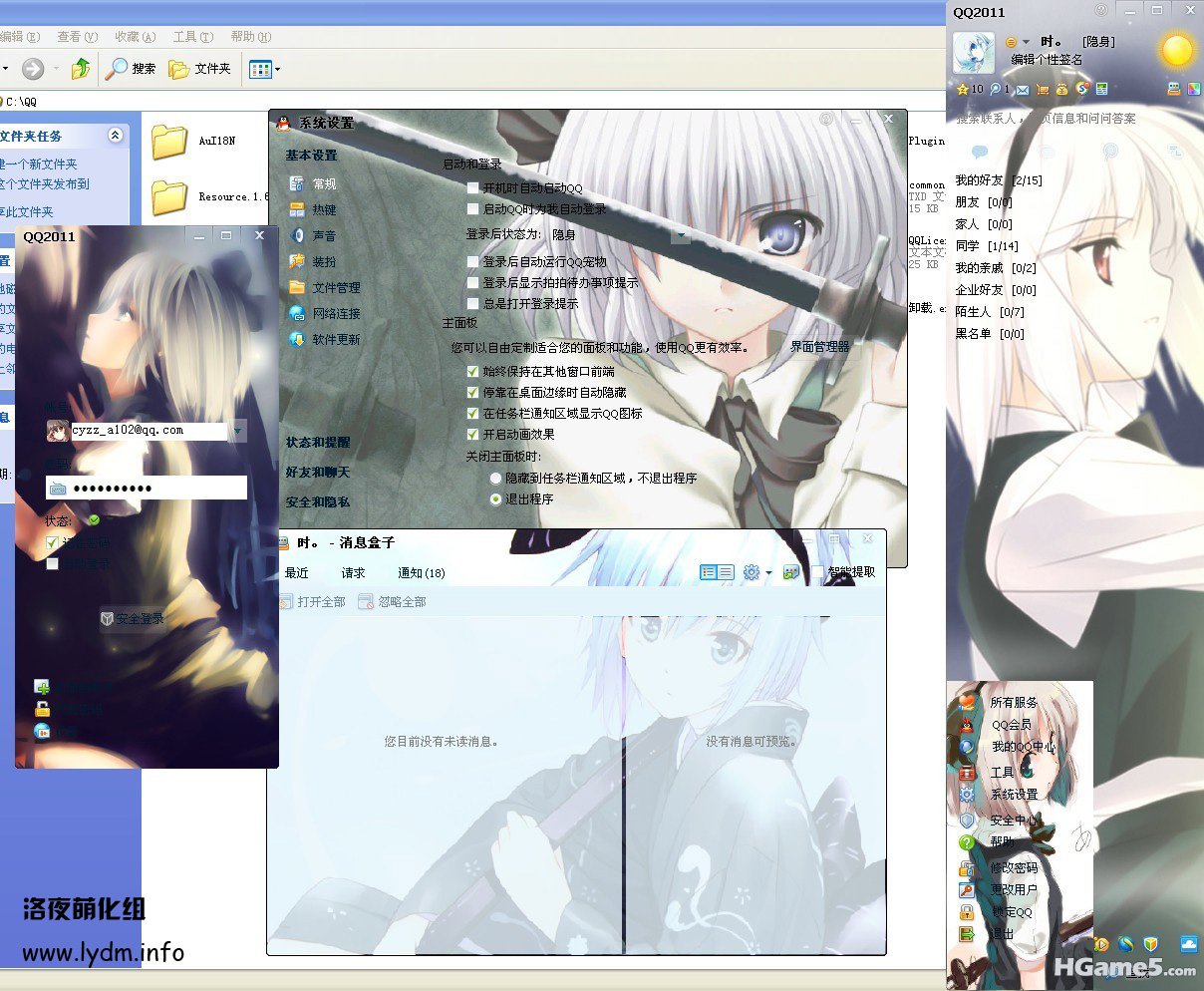Open the QQ mail envelope icon in main panel
This screenshot has width=1204, height=991.
(x=1023, y=90)
